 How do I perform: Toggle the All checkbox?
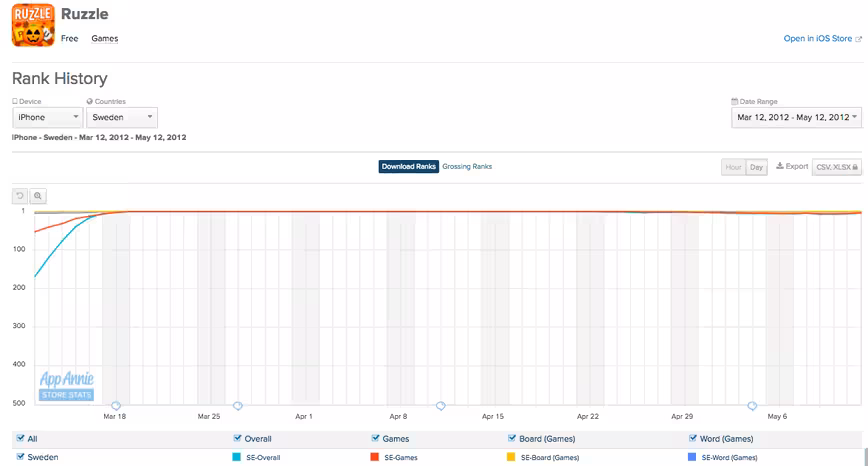[x=20, y=438]
